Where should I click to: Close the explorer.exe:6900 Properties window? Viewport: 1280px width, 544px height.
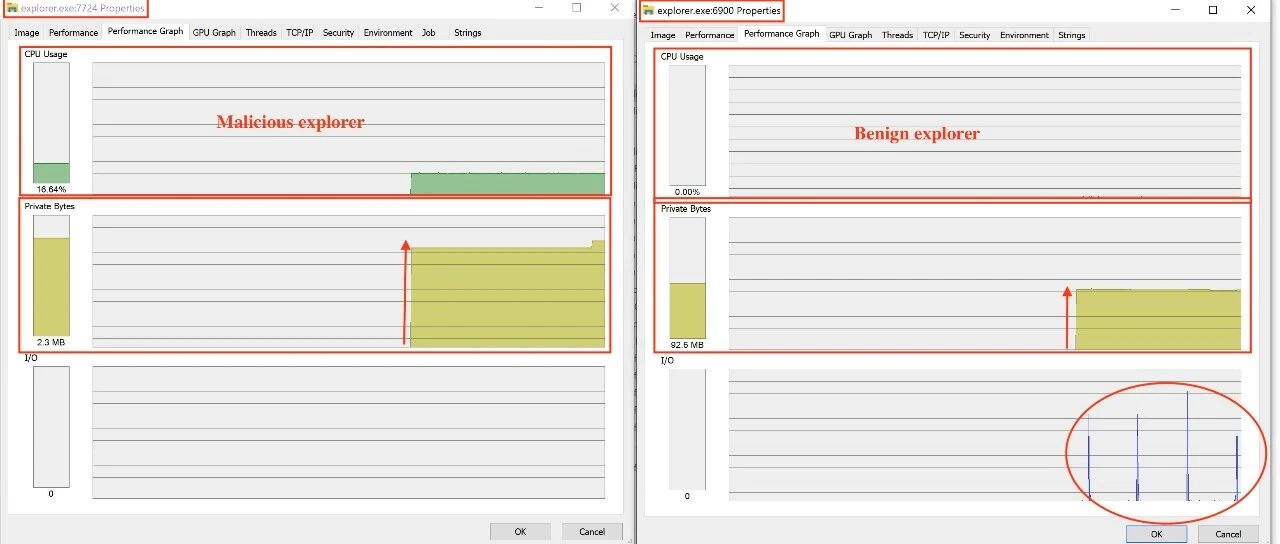[x=1251, y=10]
